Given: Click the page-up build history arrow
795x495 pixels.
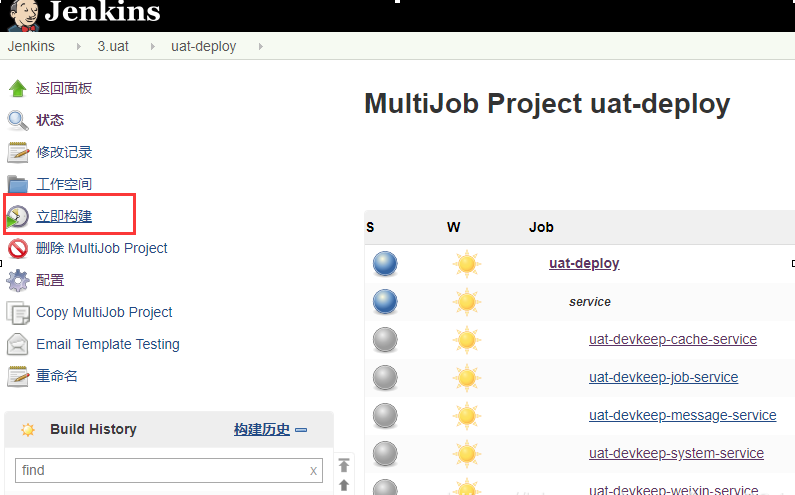Looking at the screenshot, I should click(x=344, y=485).
